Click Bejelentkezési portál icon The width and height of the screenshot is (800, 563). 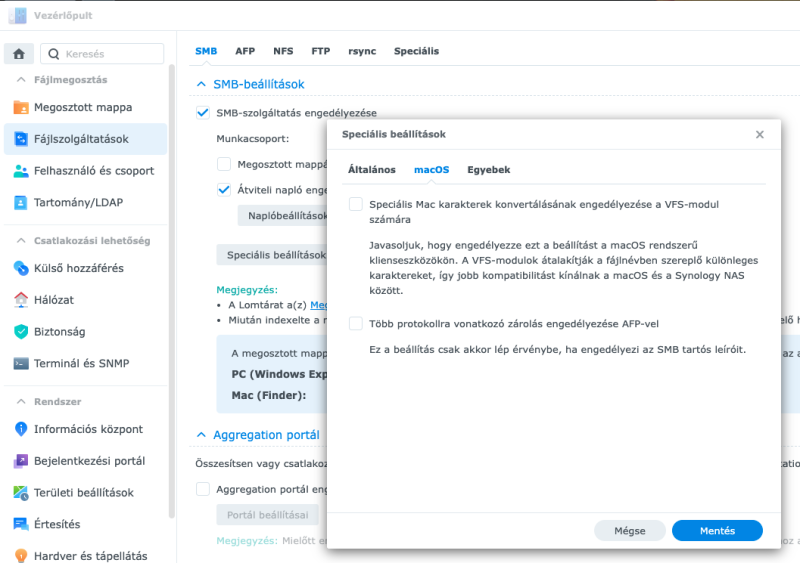(20, 460)
